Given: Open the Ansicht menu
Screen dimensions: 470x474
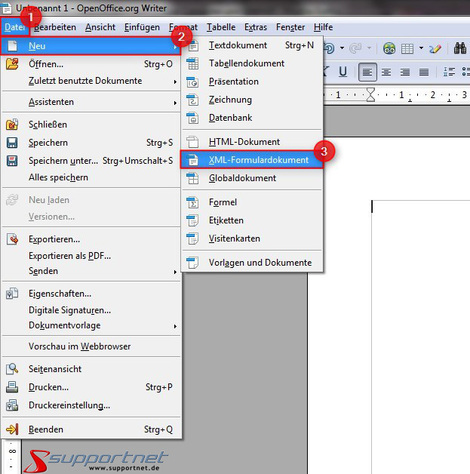Looking at the screenshot, I should click(100, 27).
